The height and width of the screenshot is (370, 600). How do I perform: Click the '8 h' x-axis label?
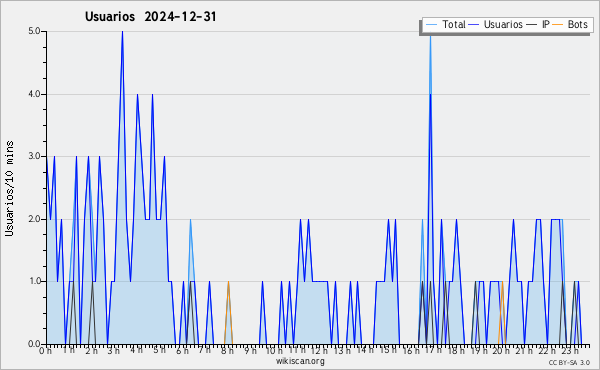[227, 351]
